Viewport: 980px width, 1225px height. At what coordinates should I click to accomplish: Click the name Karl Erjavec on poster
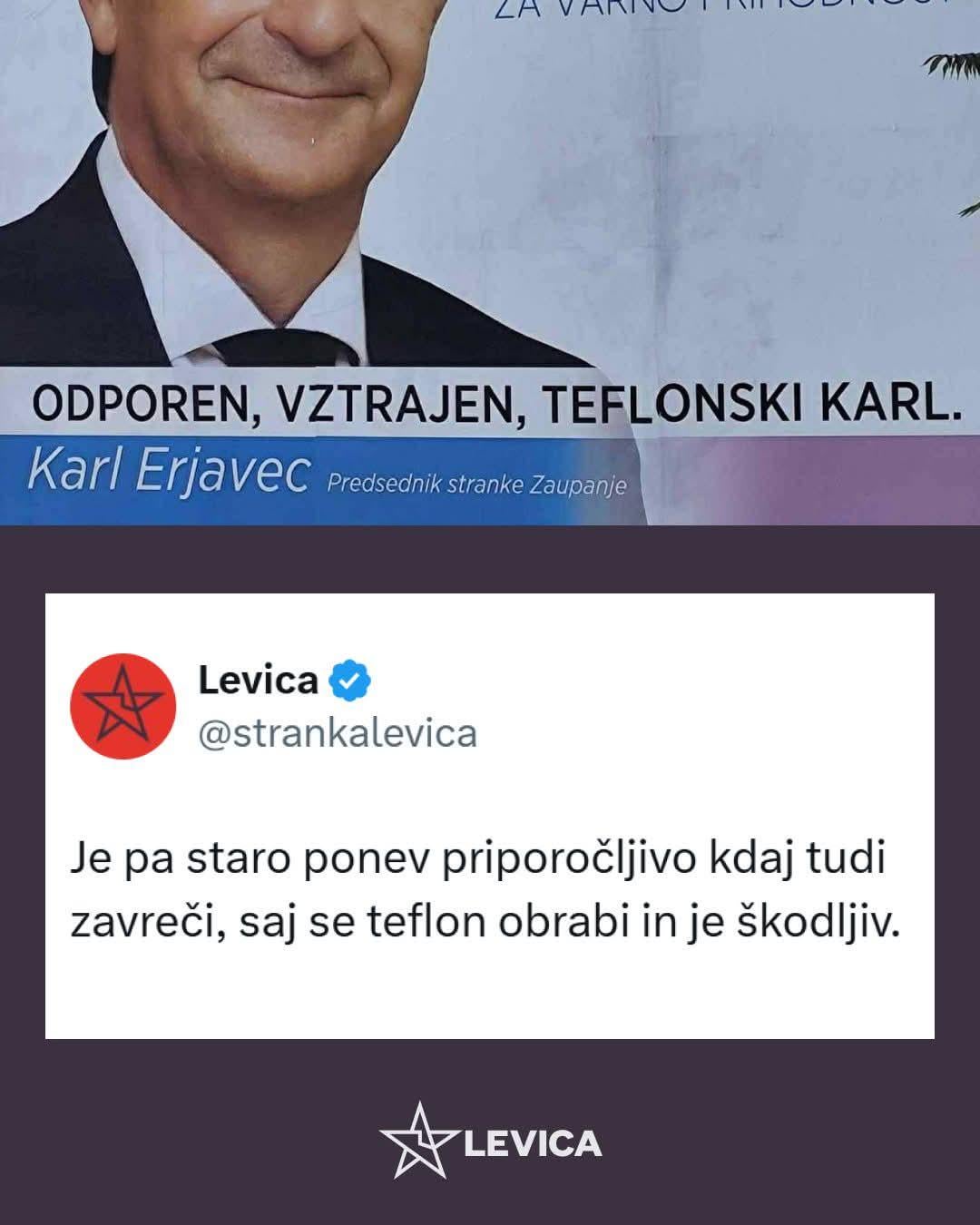pos(169,472)
